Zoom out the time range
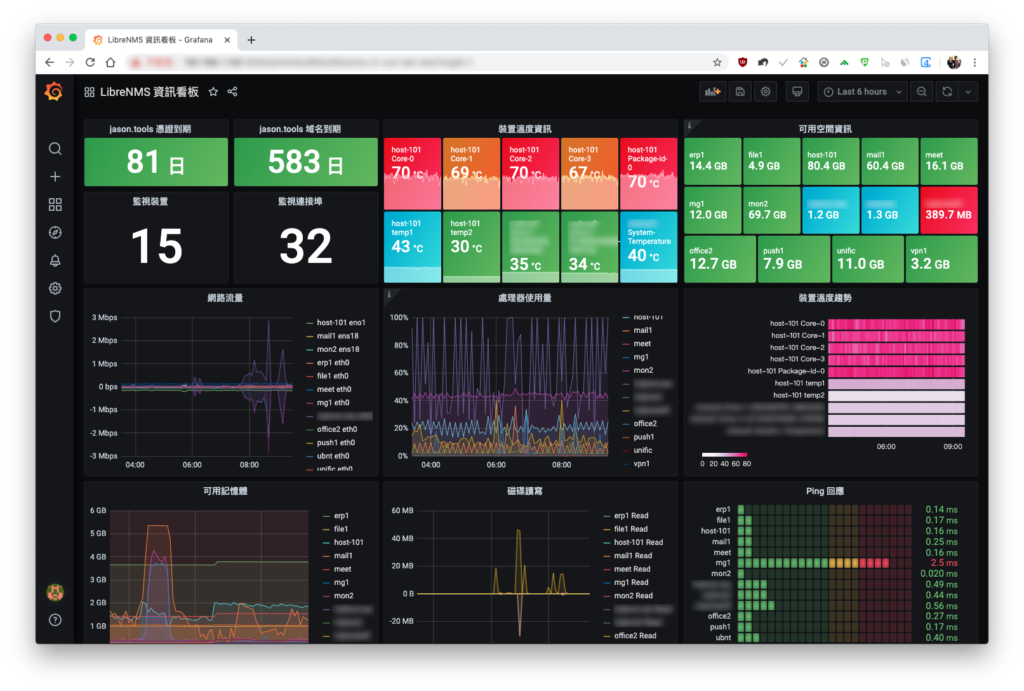The height and width of the screenshot is (691, 1024). click(x=921, y=92)
